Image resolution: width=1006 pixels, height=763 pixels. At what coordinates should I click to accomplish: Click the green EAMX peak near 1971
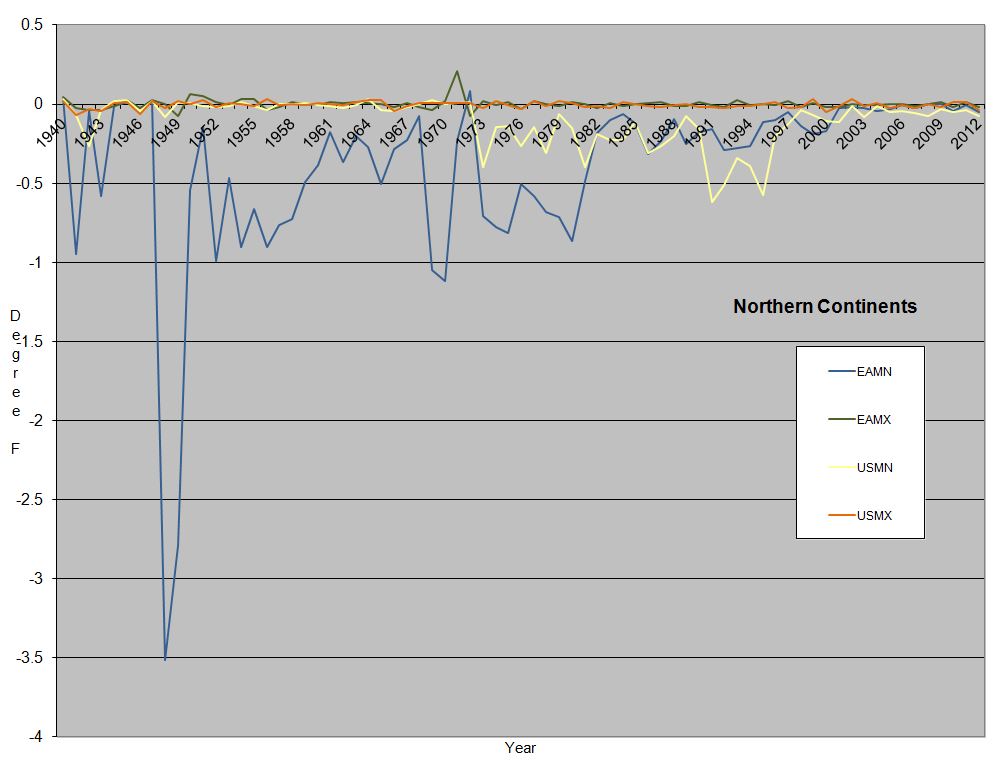point(457,72)
